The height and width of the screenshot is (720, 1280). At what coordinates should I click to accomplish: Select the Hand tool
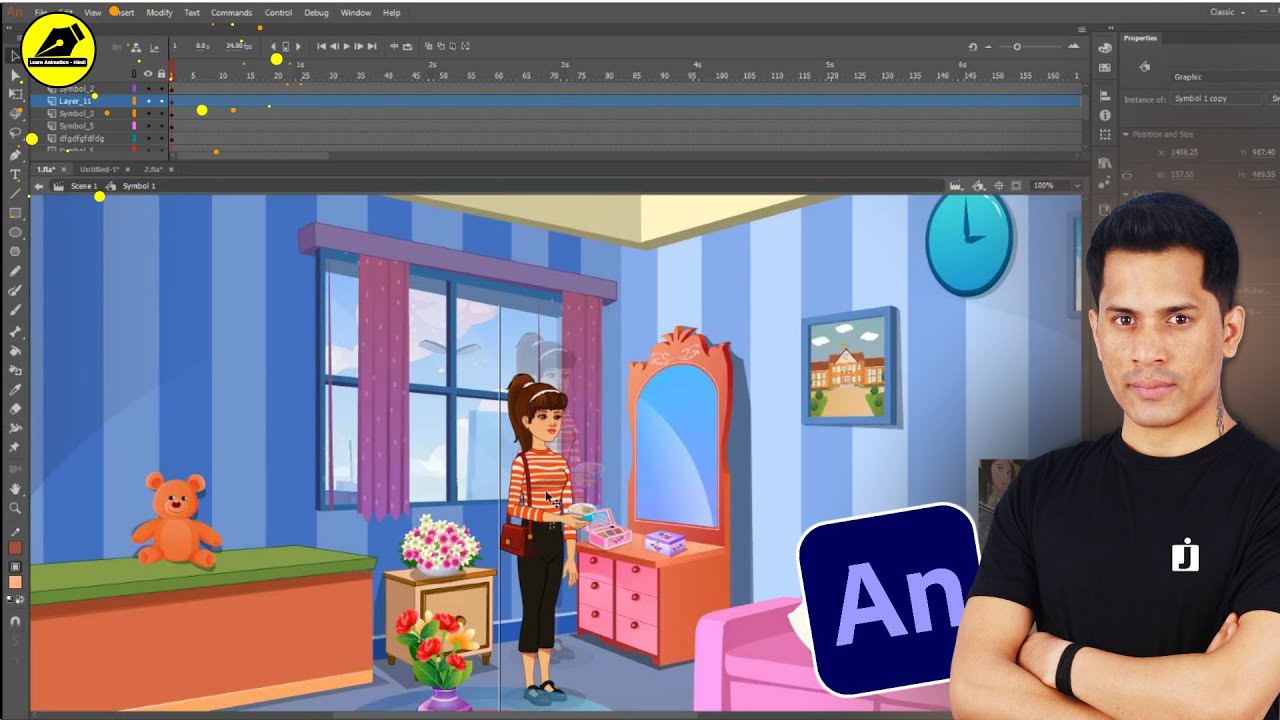click(x=15, y=489)
